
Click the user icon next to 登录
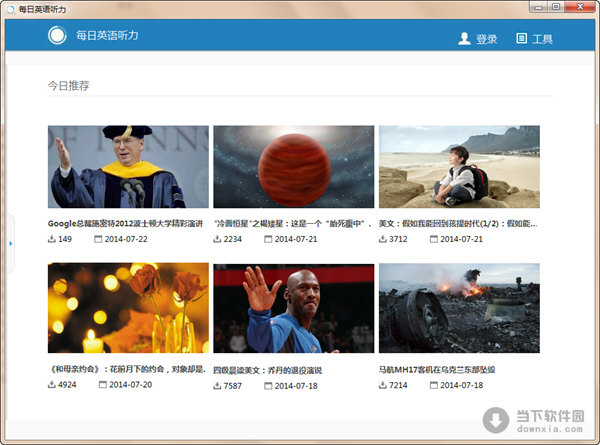point(464,39)
